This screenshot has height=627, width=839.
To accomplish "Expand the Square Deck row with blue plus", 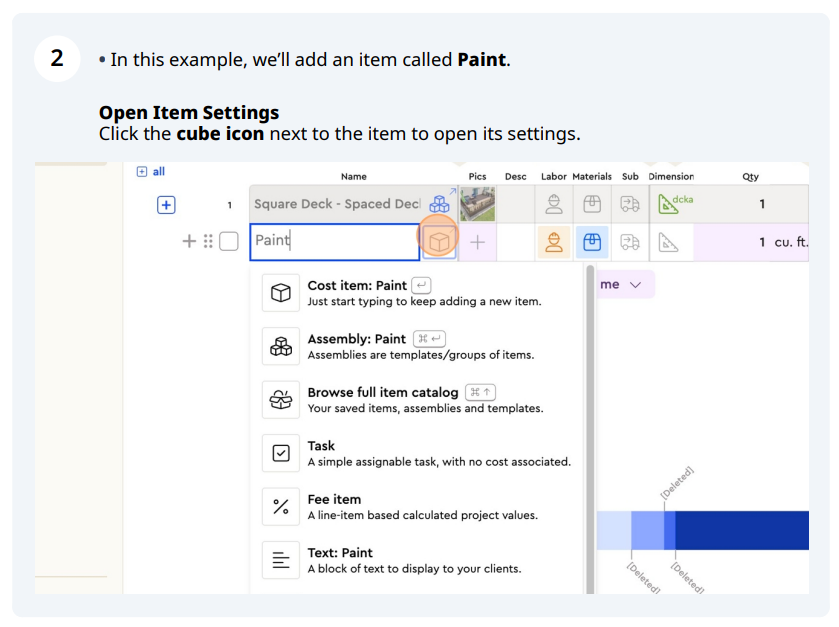I will click(166, 205).
